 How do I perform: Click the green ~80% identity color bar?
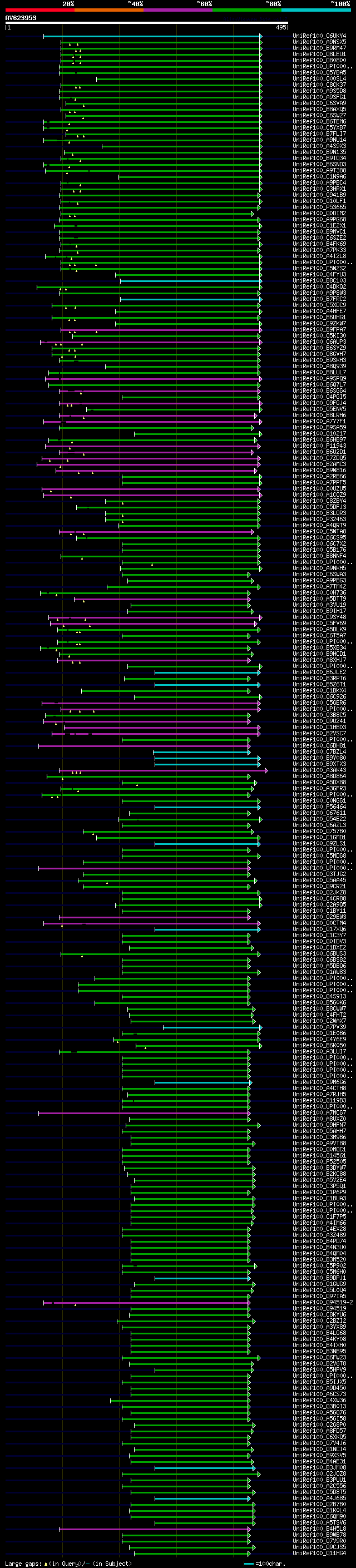(247, 10)
